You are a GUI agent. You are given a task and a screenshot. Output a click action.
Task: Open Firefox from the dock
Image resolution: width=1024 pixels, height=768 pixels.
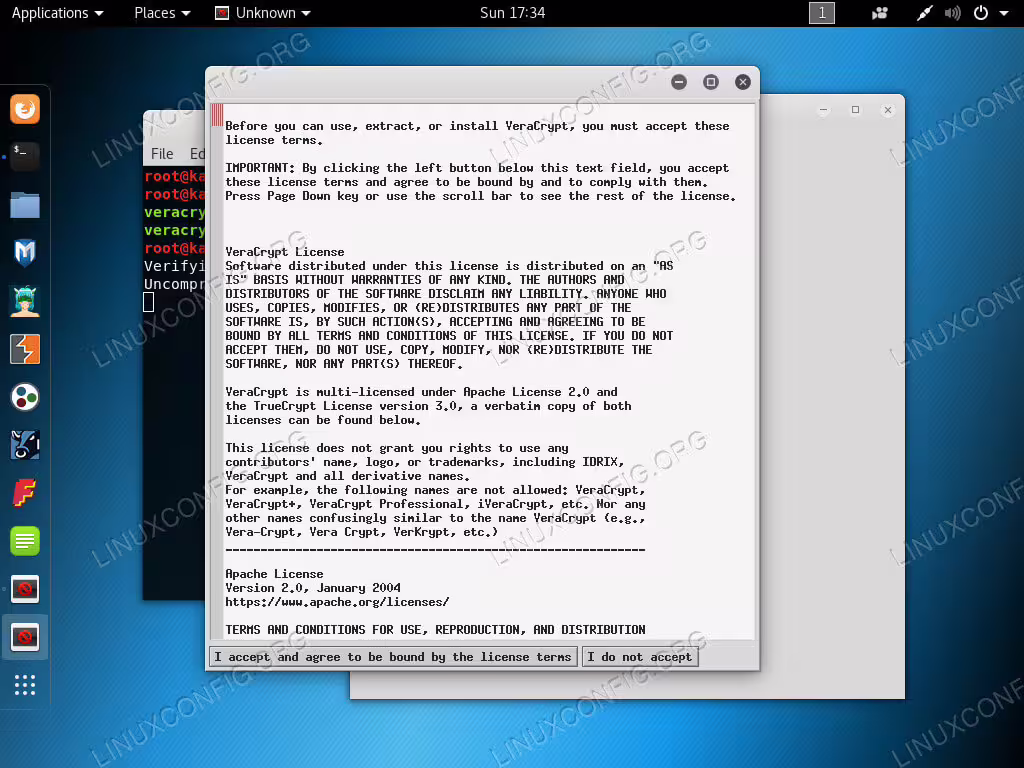pos(25,108)
